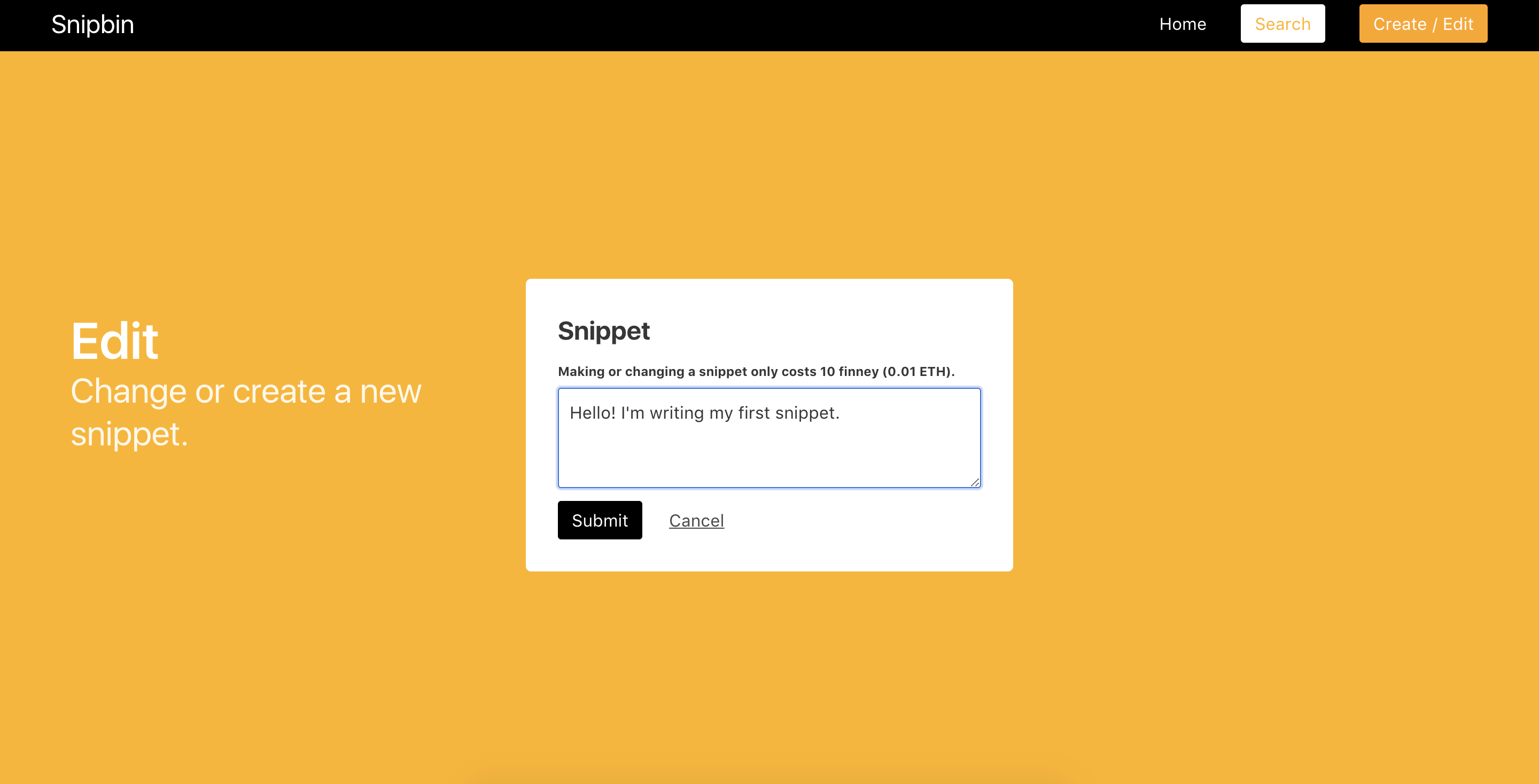Go to the Home page
Screen dimensions: 1539x784
coord(1183,24)
